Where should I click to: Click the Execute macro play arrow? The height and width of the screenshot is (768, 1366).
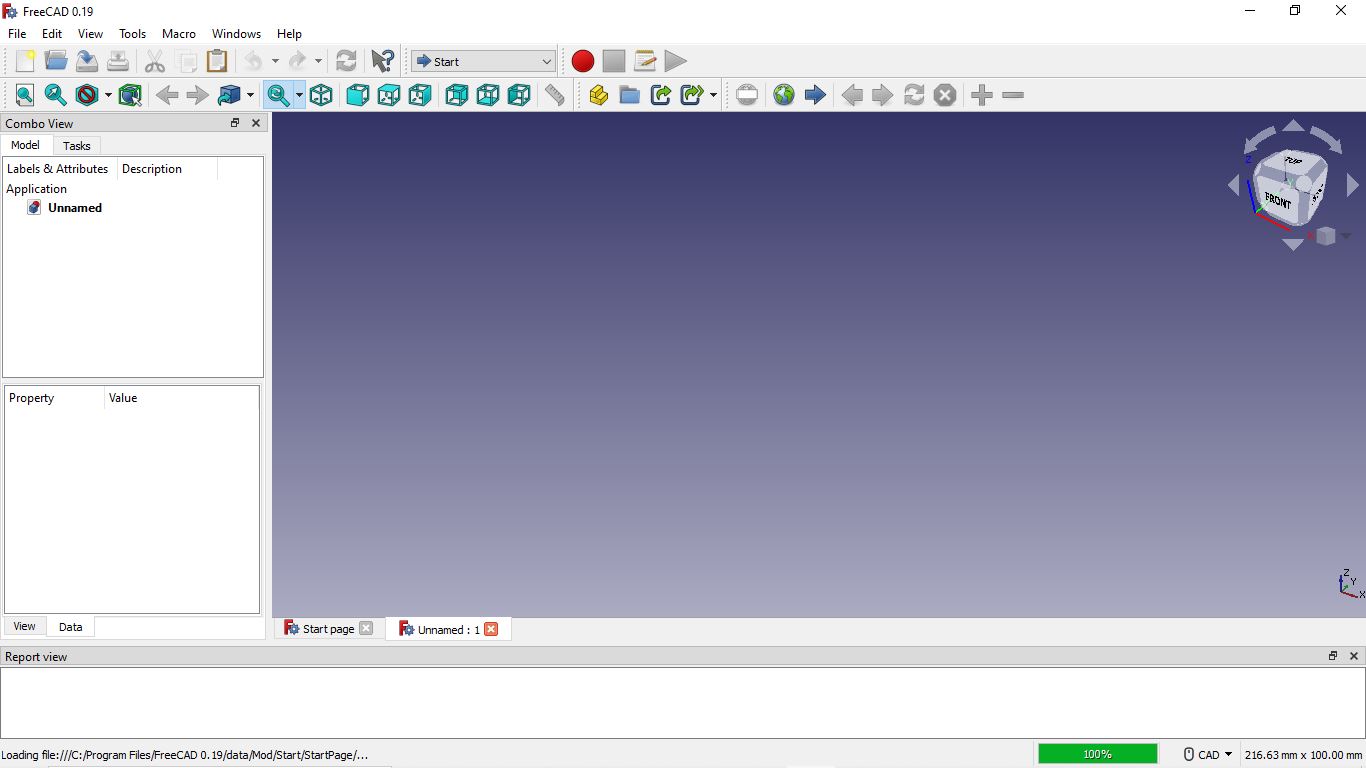coord(676,61)
